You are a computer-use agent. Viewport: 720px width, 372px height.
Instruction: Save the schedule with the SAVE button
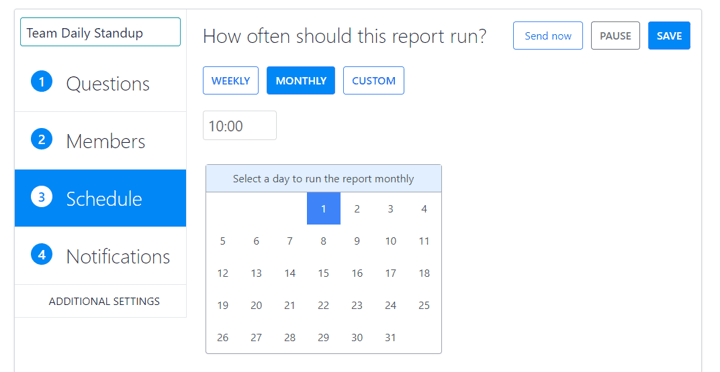coord(669,36)
